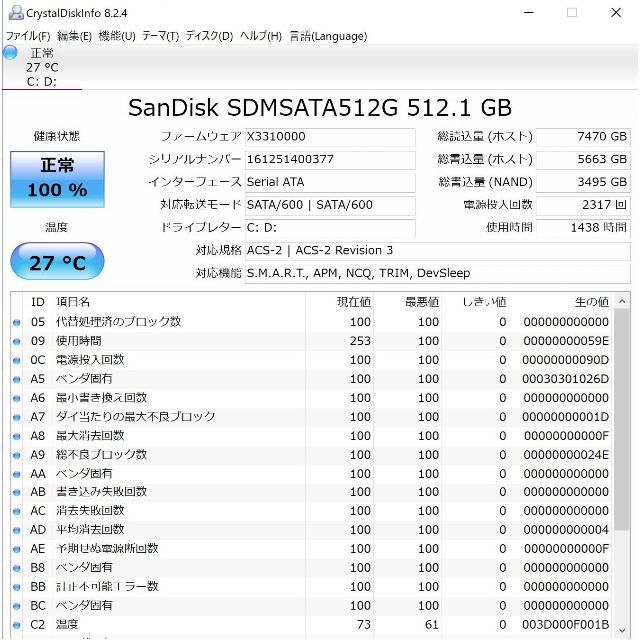Click the status dot on row A8
Viewport: 640px width, 640px height.
(x=17, y=436)
